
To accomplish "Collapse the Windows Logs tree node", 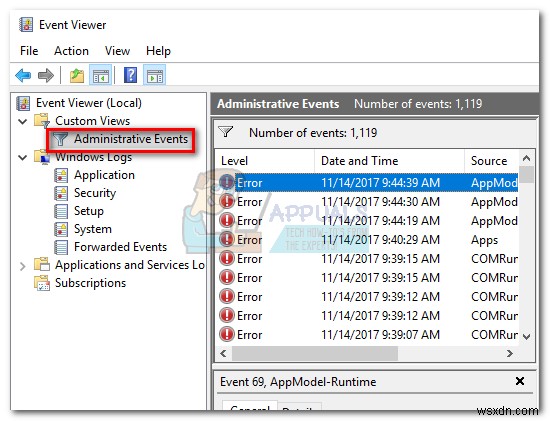I will click(x=23, y=158).
